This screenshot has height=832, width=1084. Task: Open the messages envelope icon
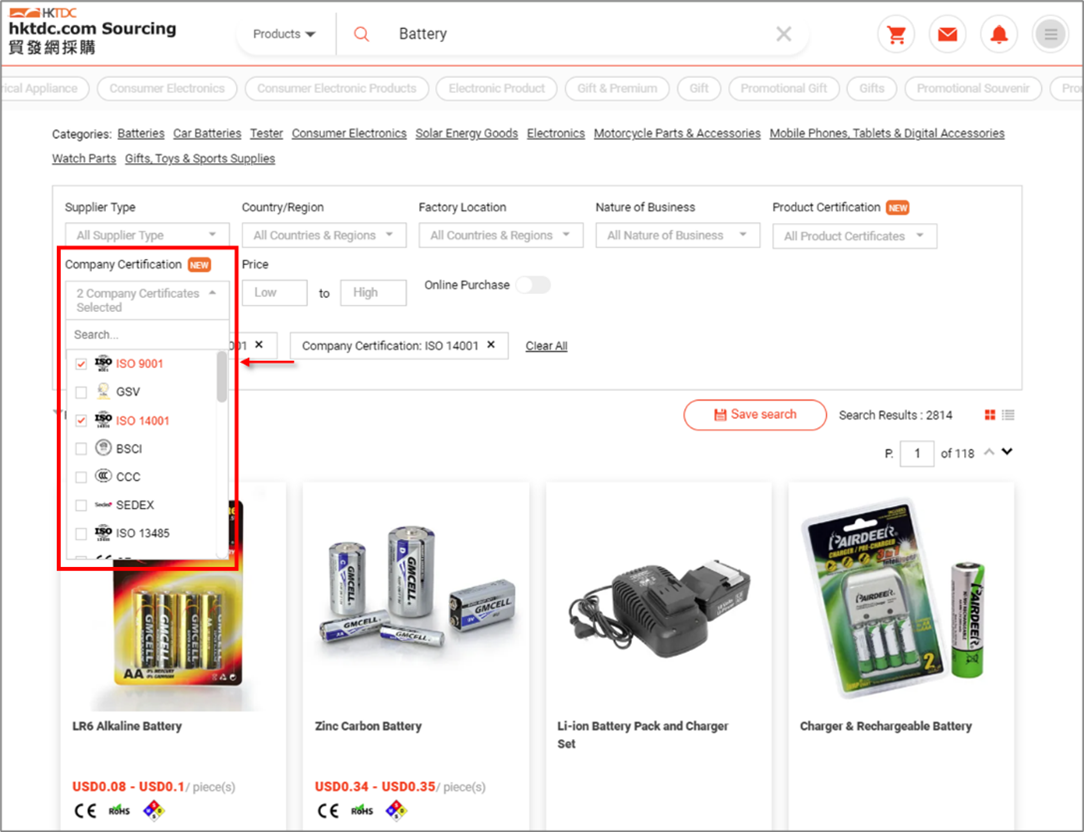point(947,35)
